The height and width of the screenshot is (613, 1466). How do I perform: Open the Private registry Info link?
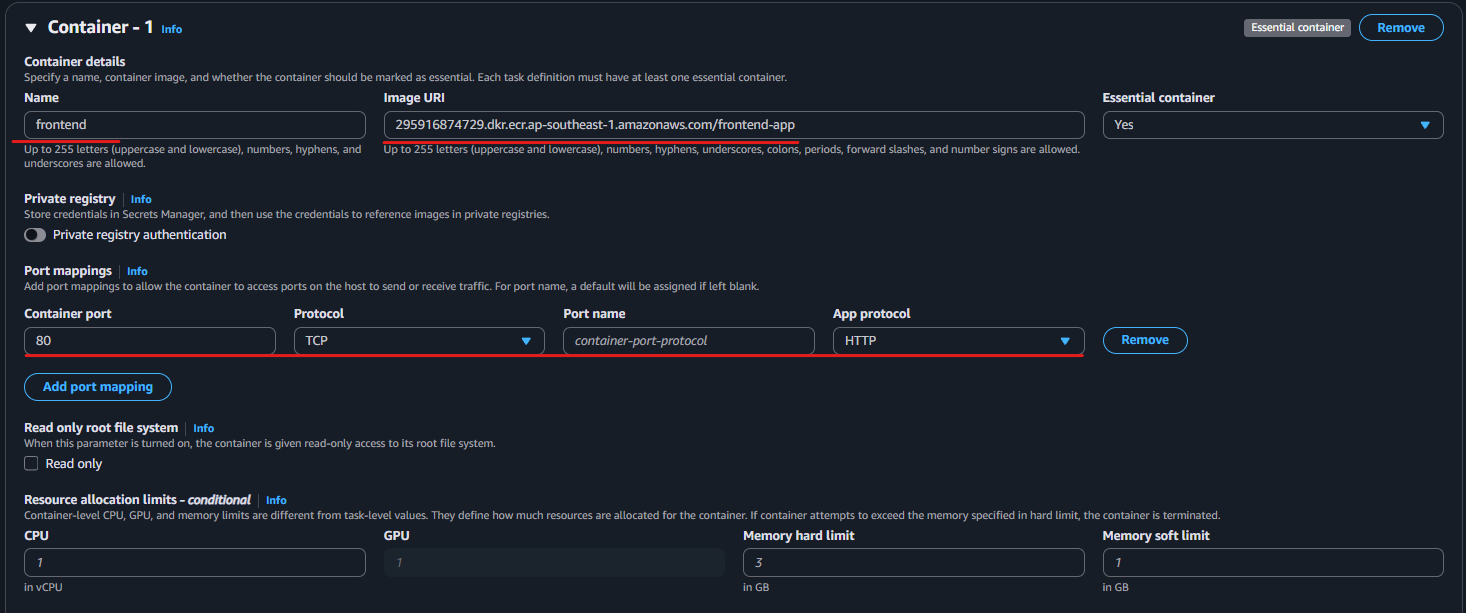point(140,198)
